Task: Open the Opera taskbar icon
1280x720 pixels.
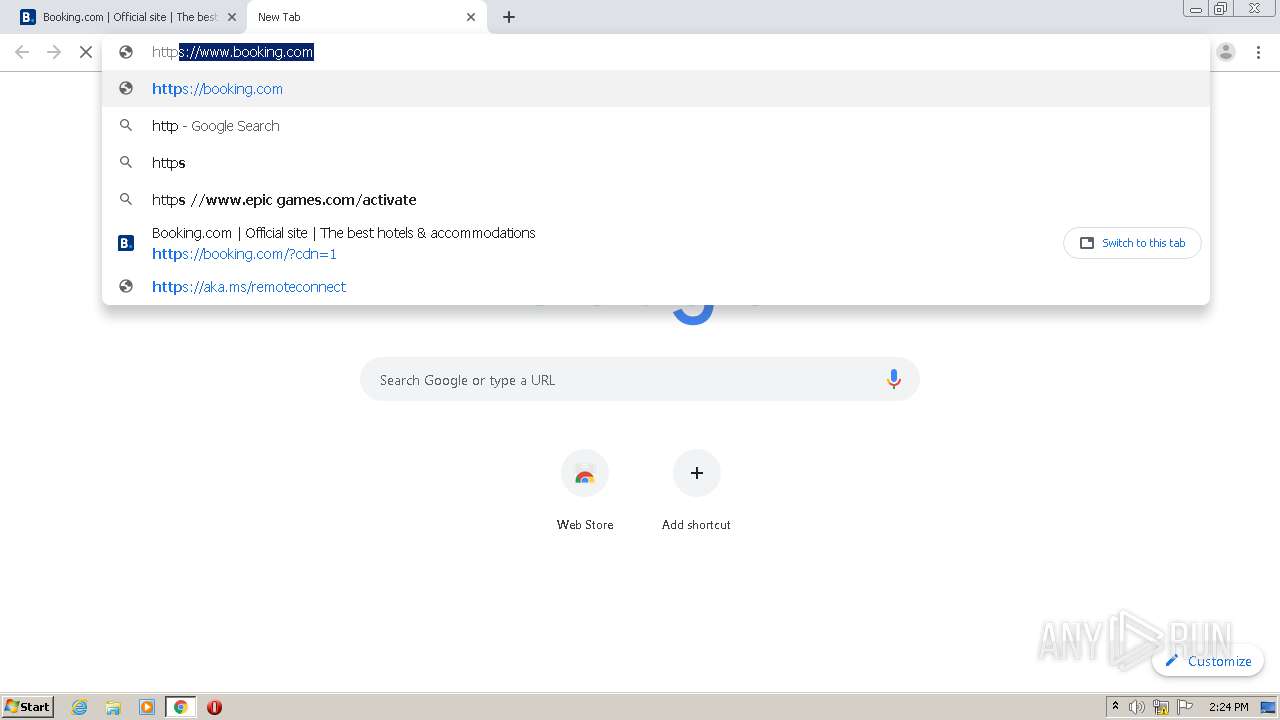Action: [214, 707]
